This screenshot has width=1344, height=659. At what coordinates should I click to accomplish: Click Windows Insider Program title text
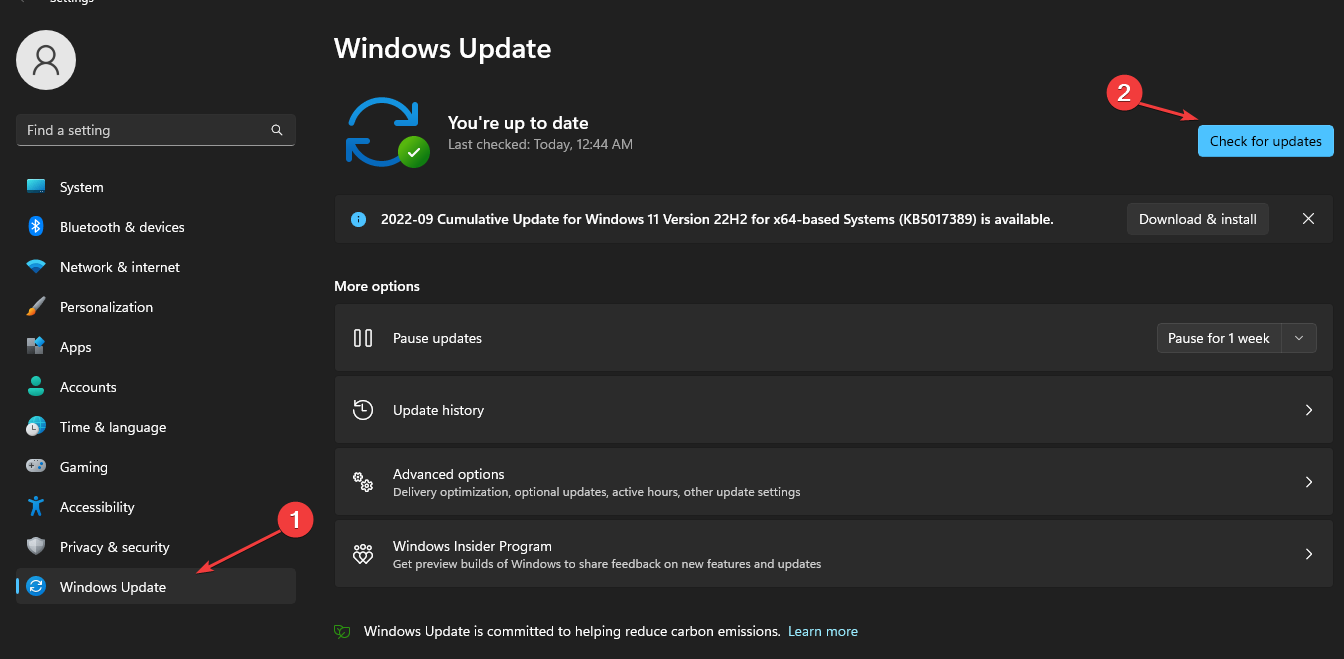472,546
